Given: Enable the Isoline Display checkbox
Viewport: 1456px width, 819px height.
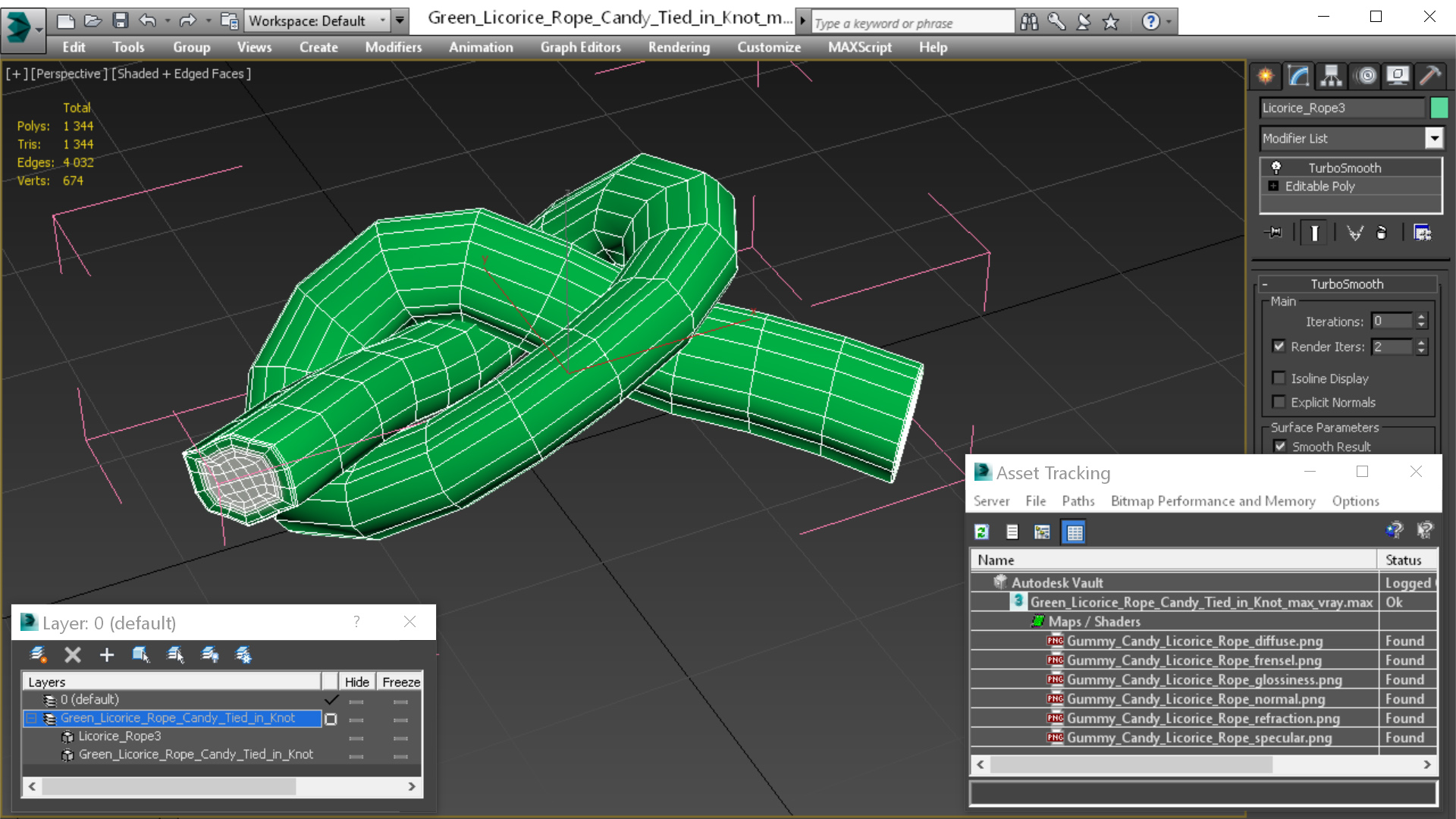Looking at the screenshot, I should pyautogui.click(x=1279, y=378).
